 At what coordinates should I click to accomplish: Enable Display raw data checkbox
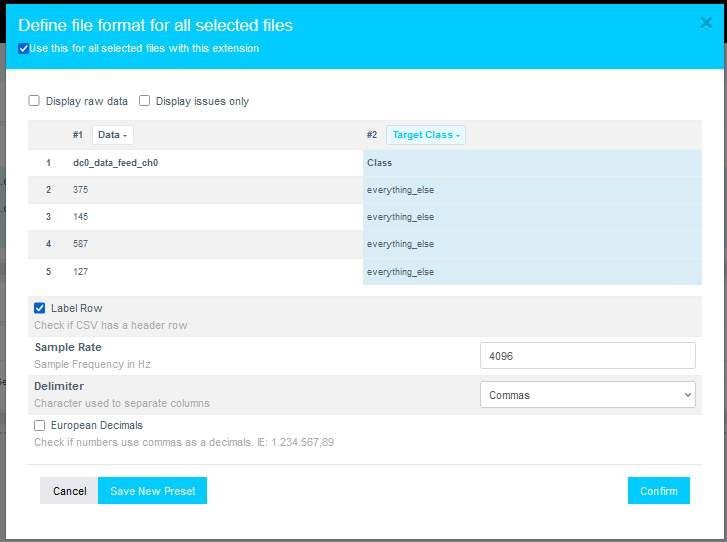point(34,101)
